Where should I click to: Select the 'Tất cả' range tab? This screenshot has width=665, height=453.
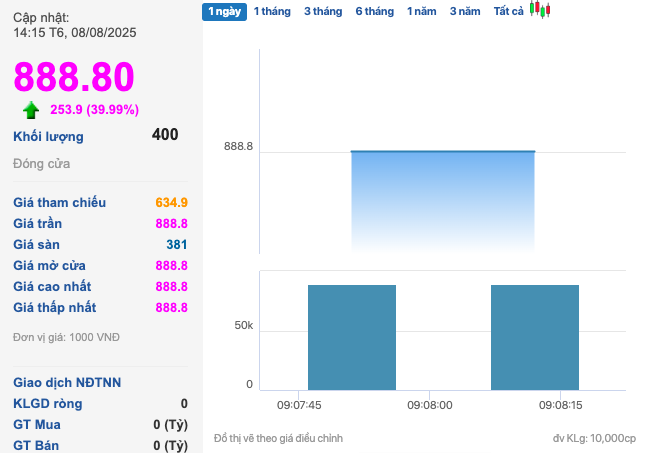coord(508,12)
